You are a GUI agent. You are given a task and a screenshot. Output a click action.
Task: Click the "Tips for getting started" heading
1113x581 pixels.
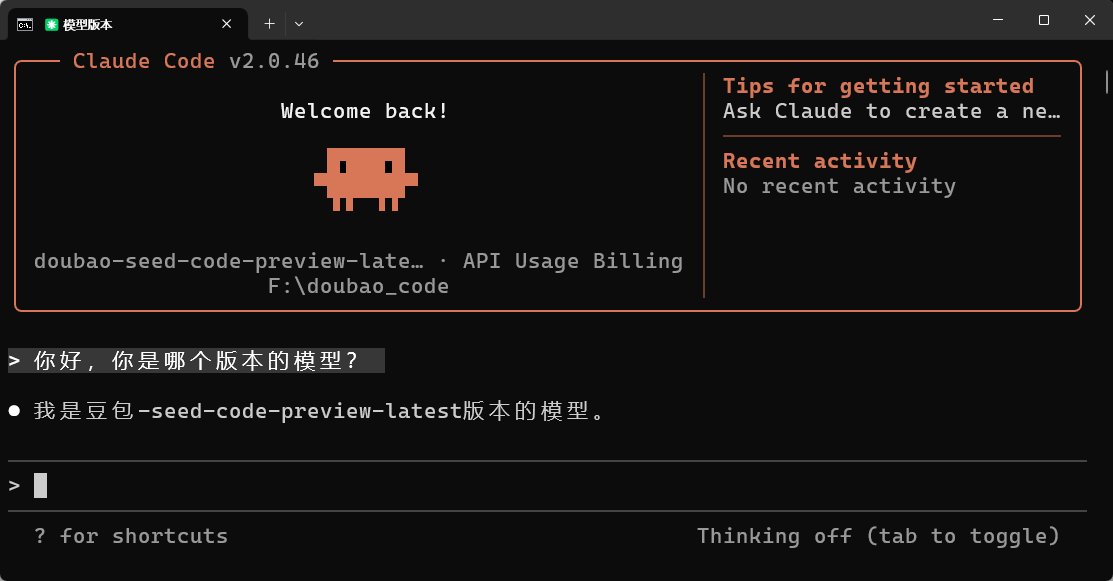pyautogui.click(x=878, y=86)
